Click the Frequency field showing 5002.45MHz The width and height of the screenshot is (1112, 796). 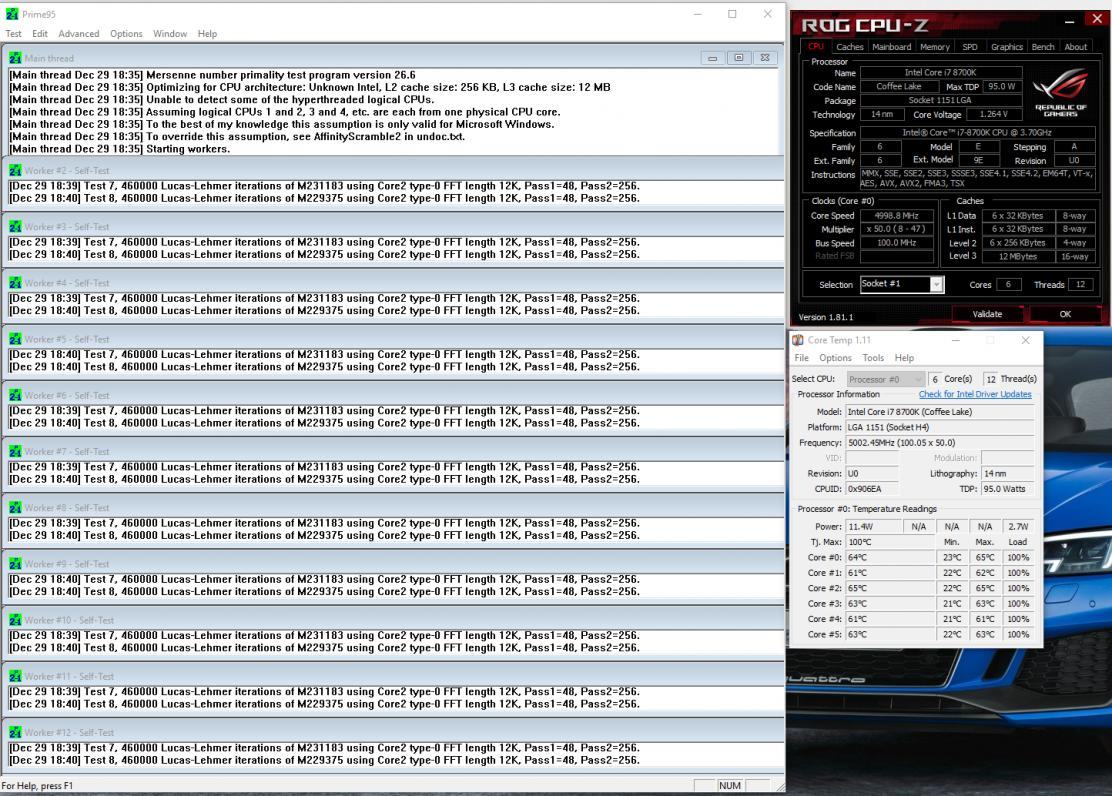[x=940, y=443]
